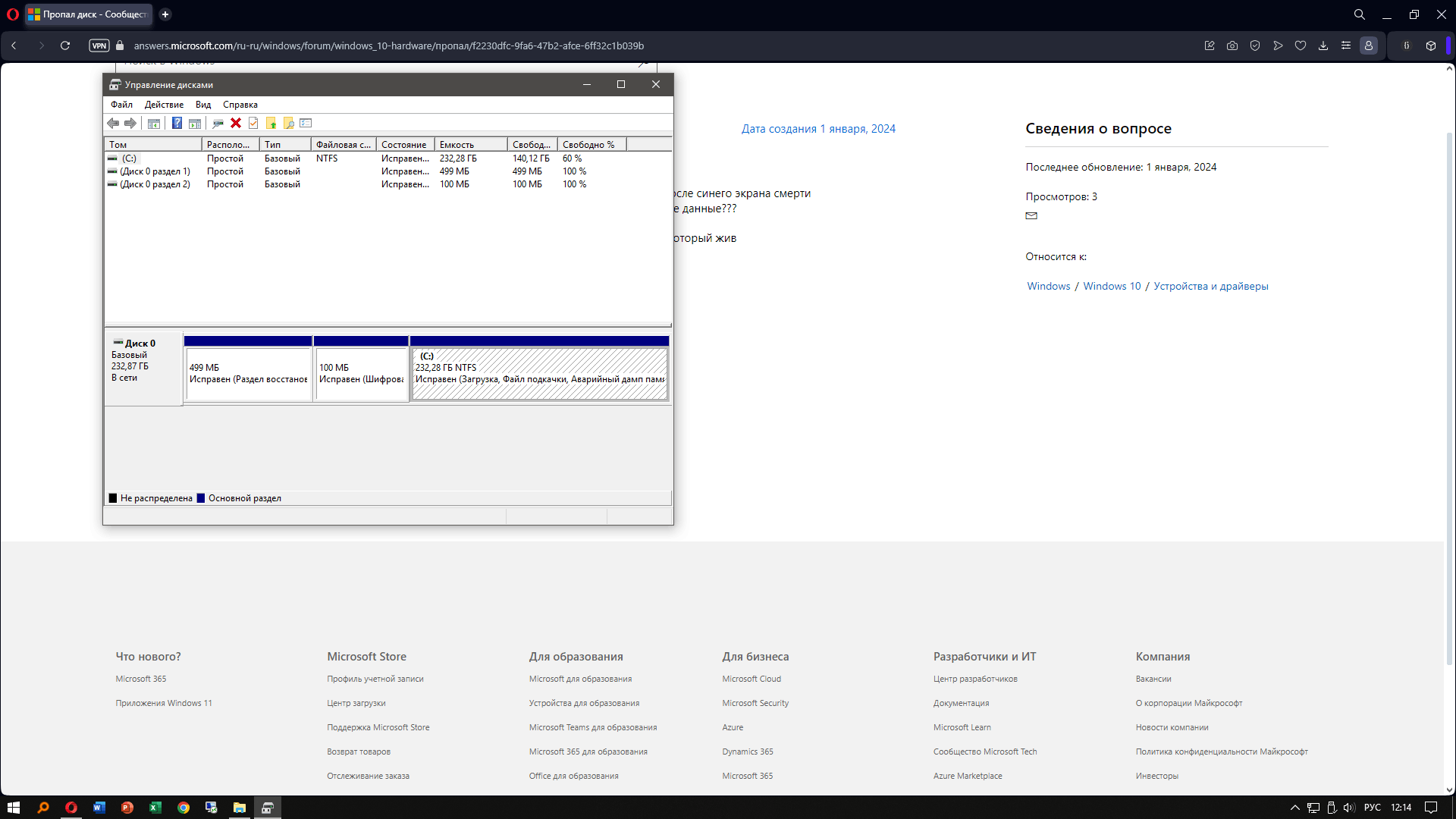
Task: Click the yellow page with green arrow icon
Action: [x=271, y=123]
